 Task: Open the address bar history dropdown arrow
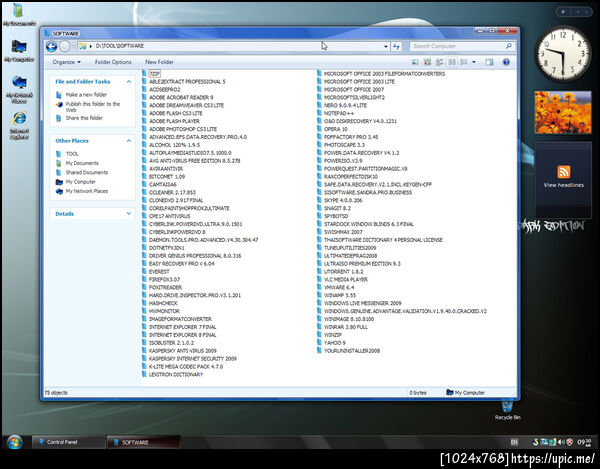pos(386,47)
